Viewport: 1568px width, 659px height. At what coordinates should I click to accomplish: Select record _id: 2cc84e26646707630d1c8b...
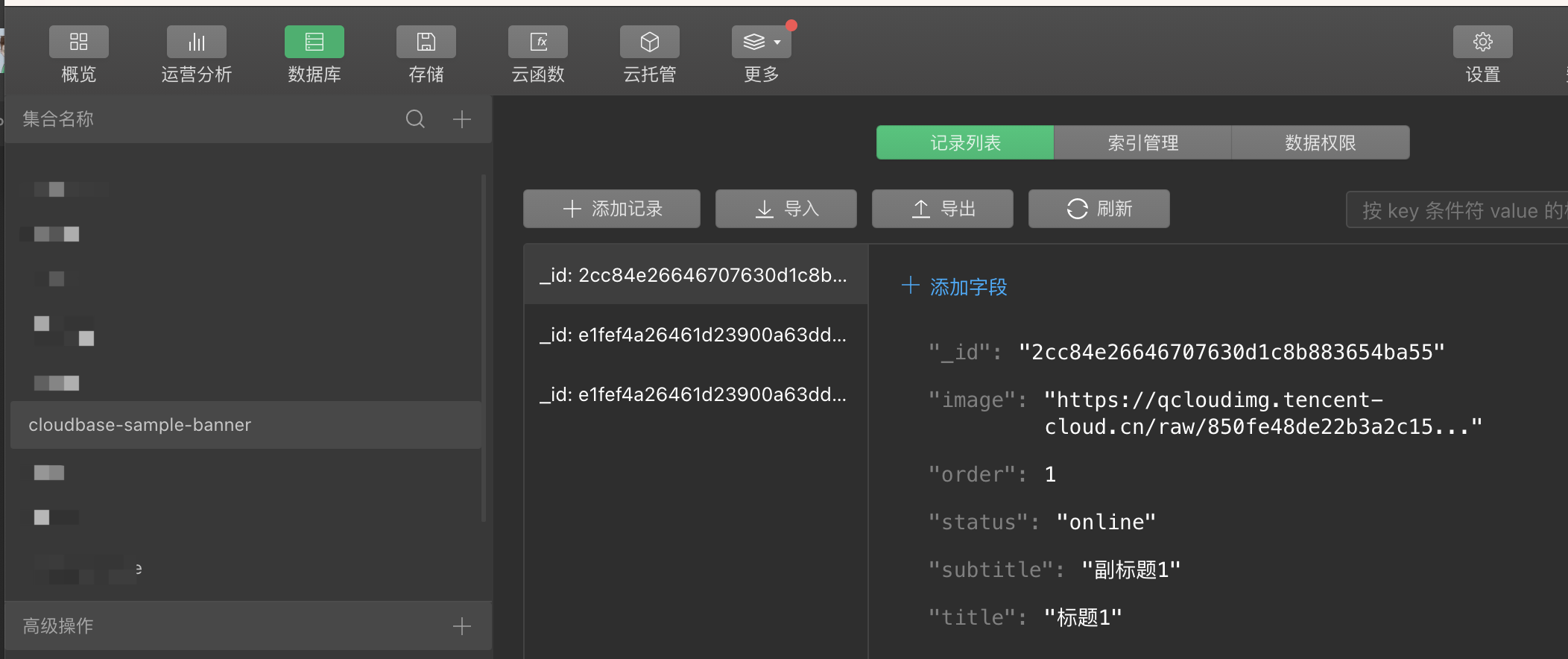[695, 275]
